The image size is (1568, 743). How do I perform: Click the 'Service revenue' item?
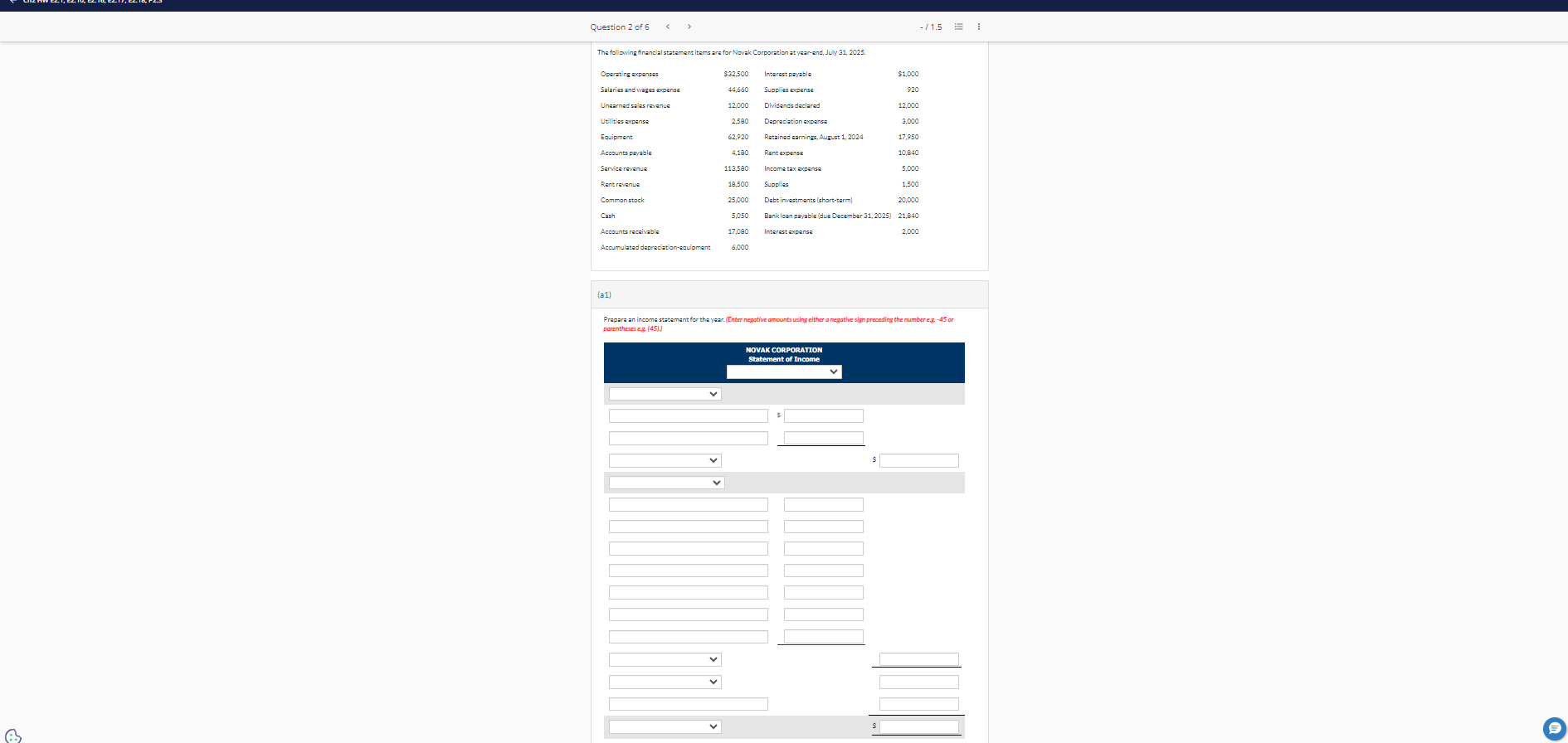(624, 169)
